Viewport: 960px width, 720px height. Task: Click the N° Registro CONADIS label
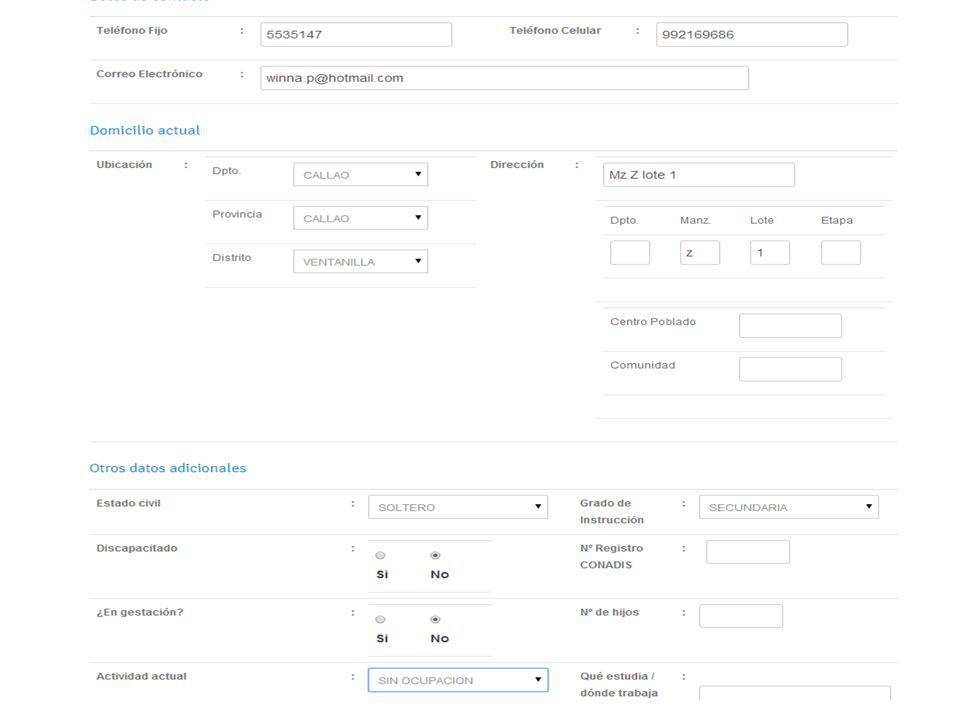point(612,557)
